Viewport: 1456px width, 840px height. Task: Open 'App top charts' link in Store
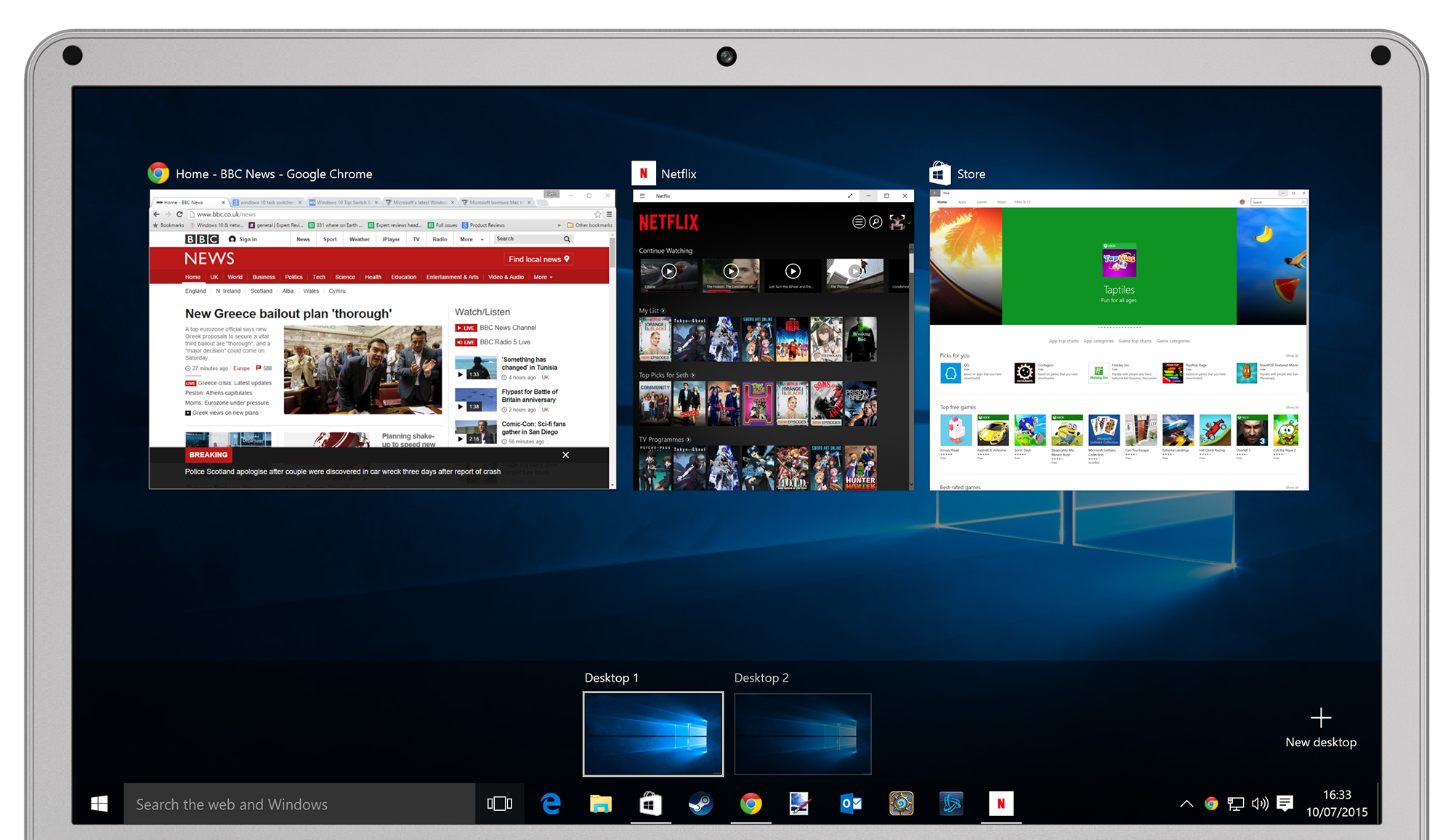point(1064,341)
